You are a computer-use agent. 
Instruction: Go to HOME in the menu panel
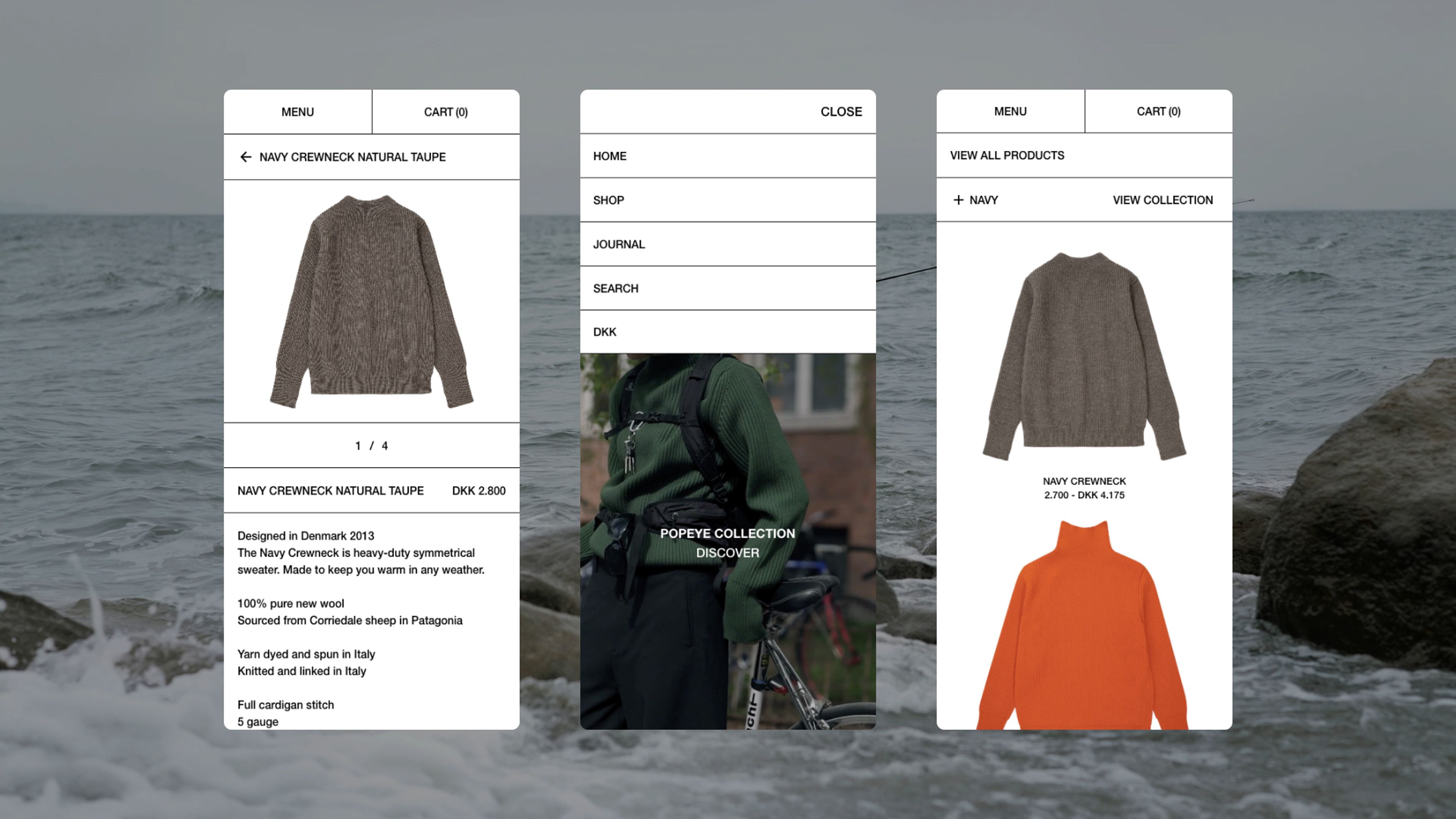[728, 156]
